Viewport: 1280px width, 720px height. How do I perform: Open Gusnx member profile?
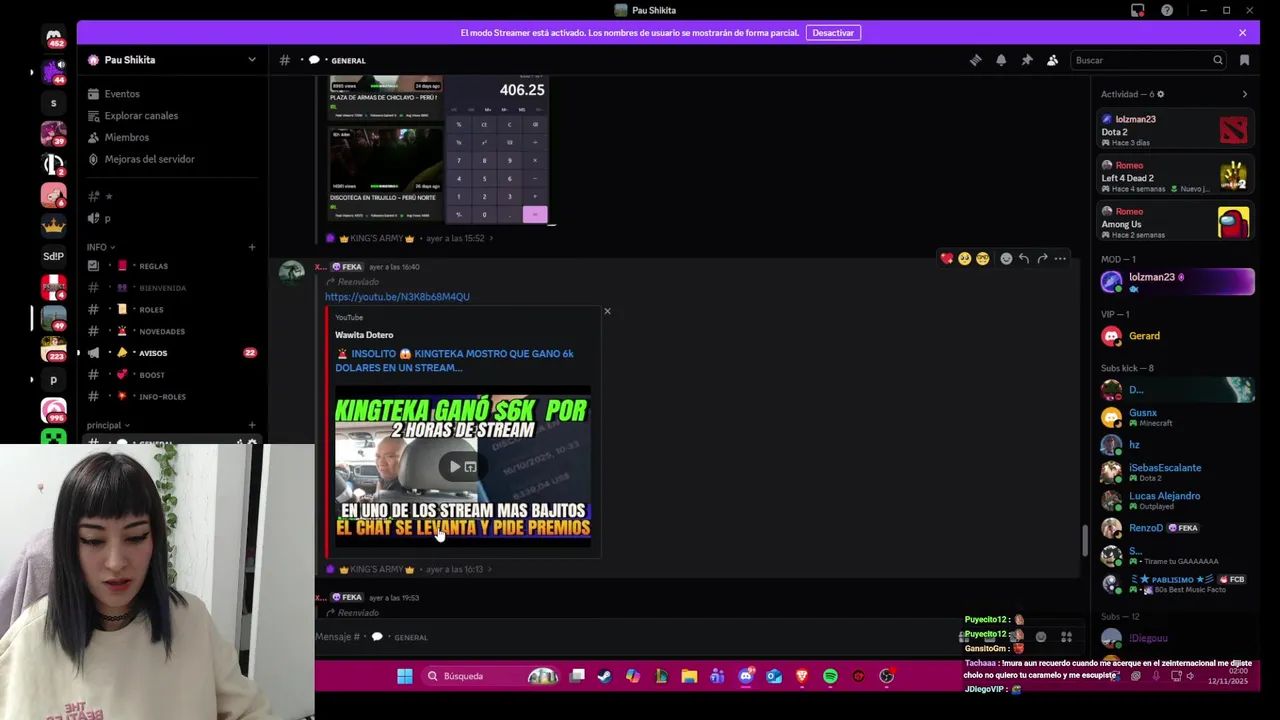1175,417
